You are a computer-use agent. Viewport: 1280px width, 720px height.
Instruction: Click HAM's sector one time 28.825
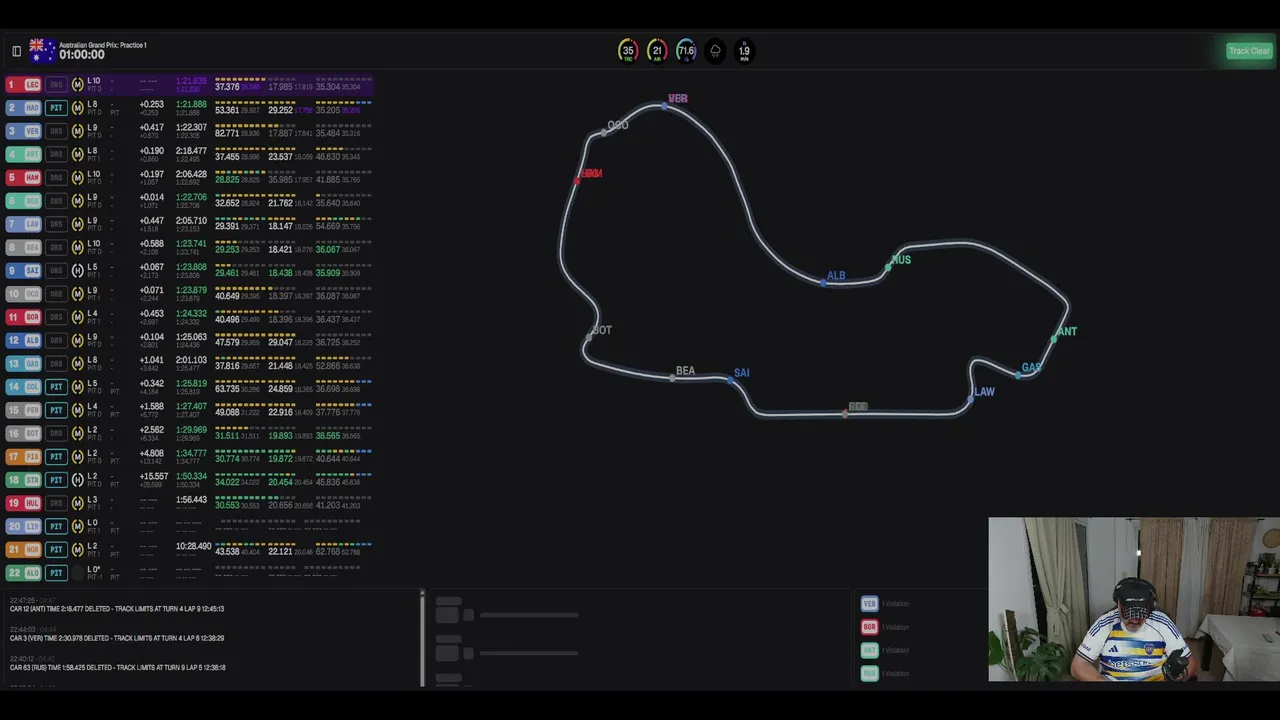tap(227, 180)
